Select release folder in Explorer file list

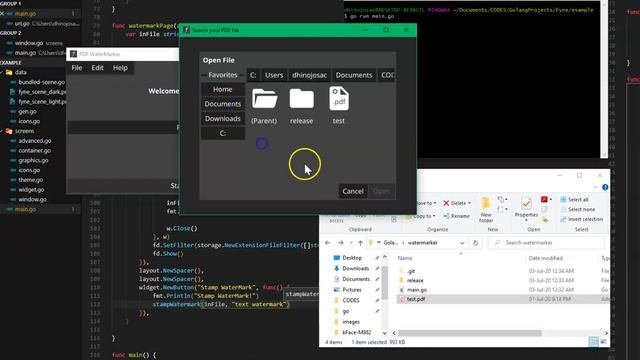411,280
